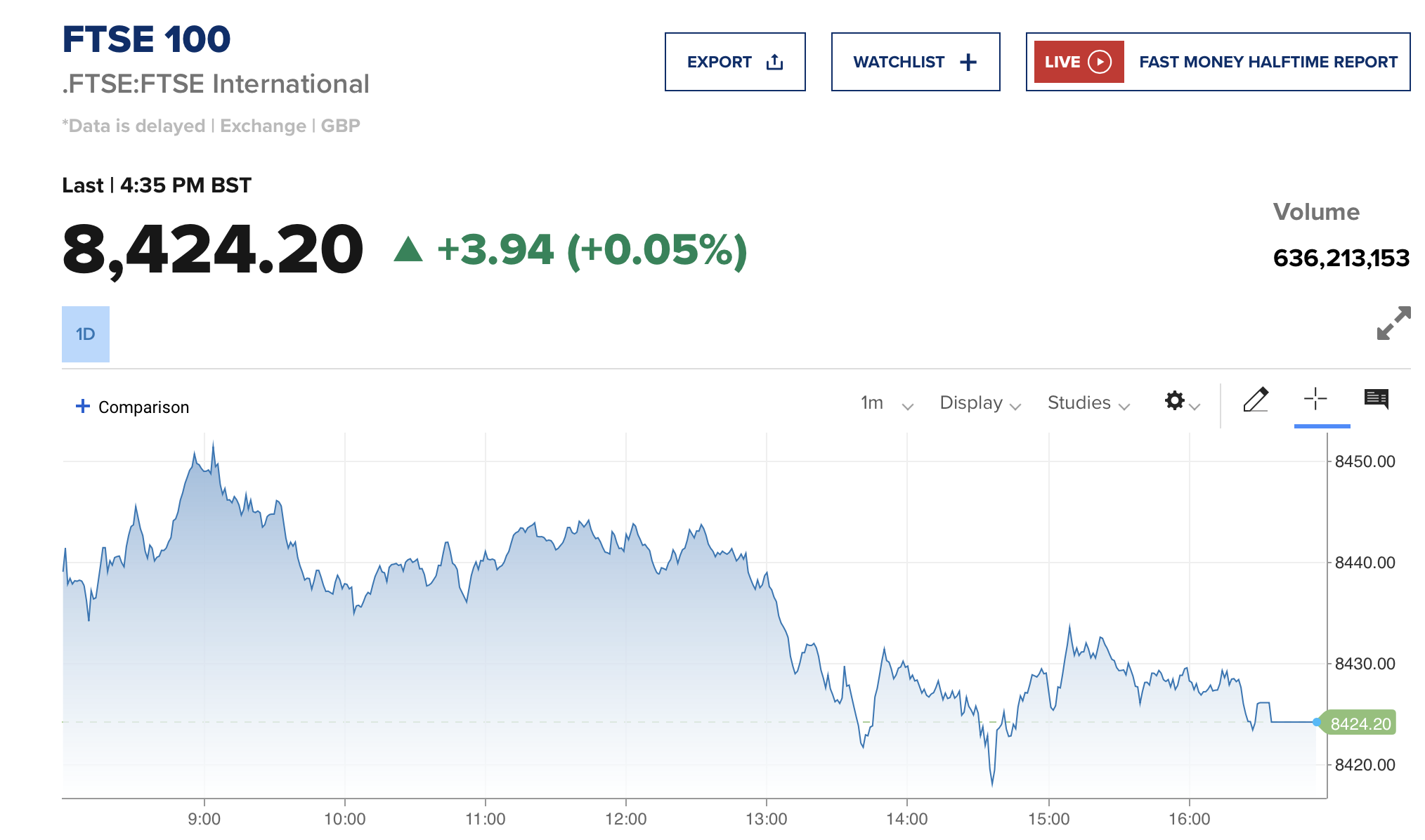The width and height of the screenshot is (1425, 840).
Task: Open the 1m interval dropdown
Action: click(x=886, y=403)
